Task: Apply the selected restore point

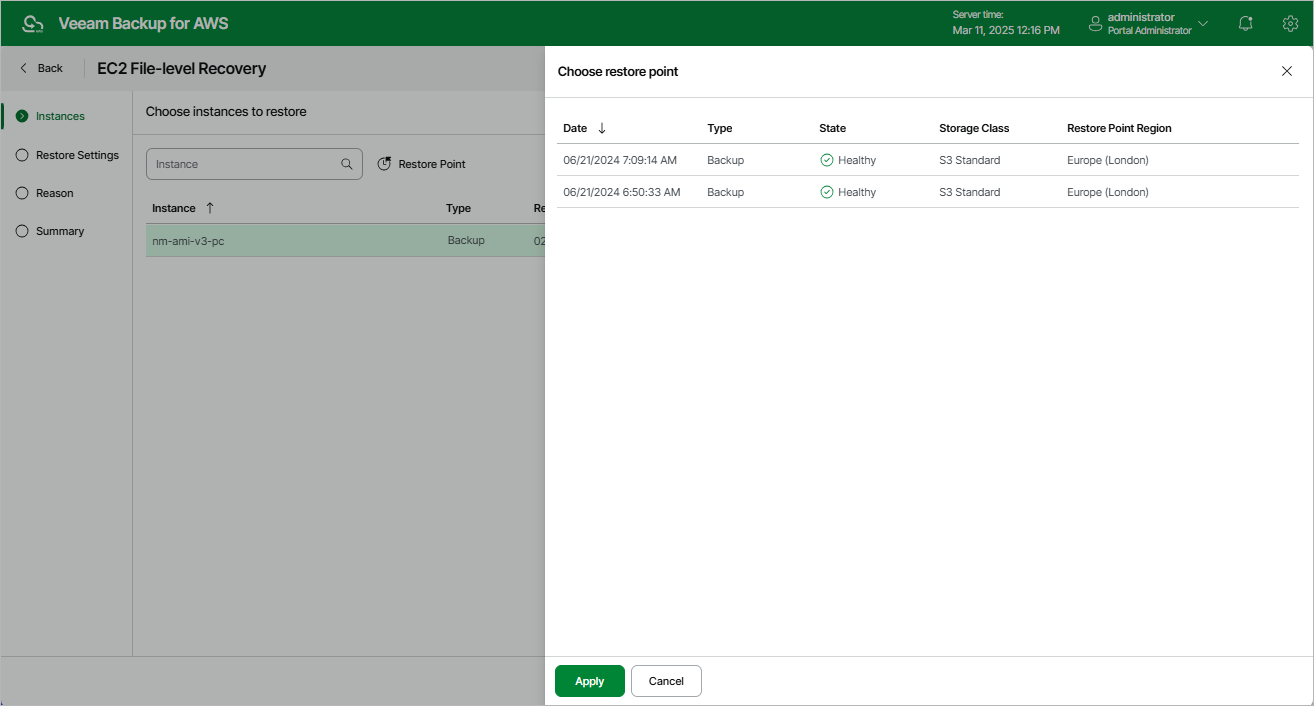Action: click(x=589, y=681)
